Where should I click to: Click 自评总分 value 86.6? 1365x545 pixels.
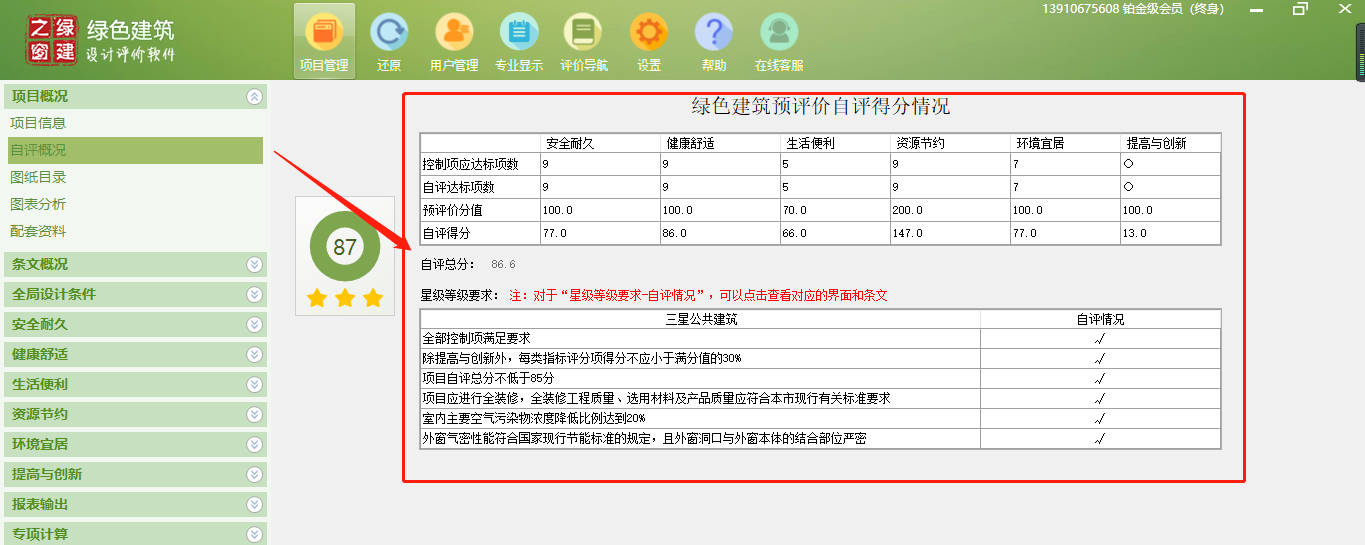pos(503,265)
